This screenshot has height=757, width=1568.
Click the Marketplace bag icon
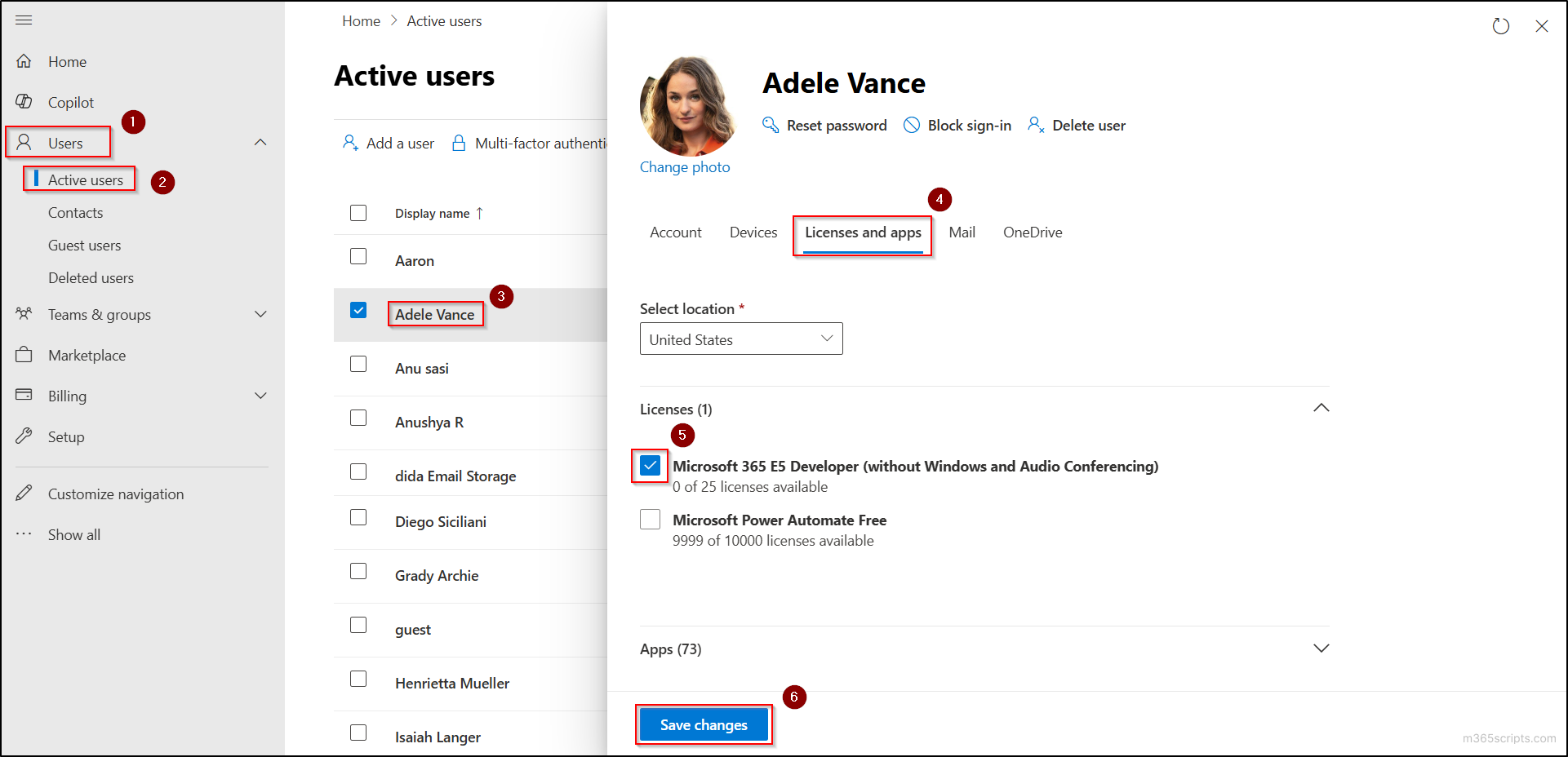24,355
